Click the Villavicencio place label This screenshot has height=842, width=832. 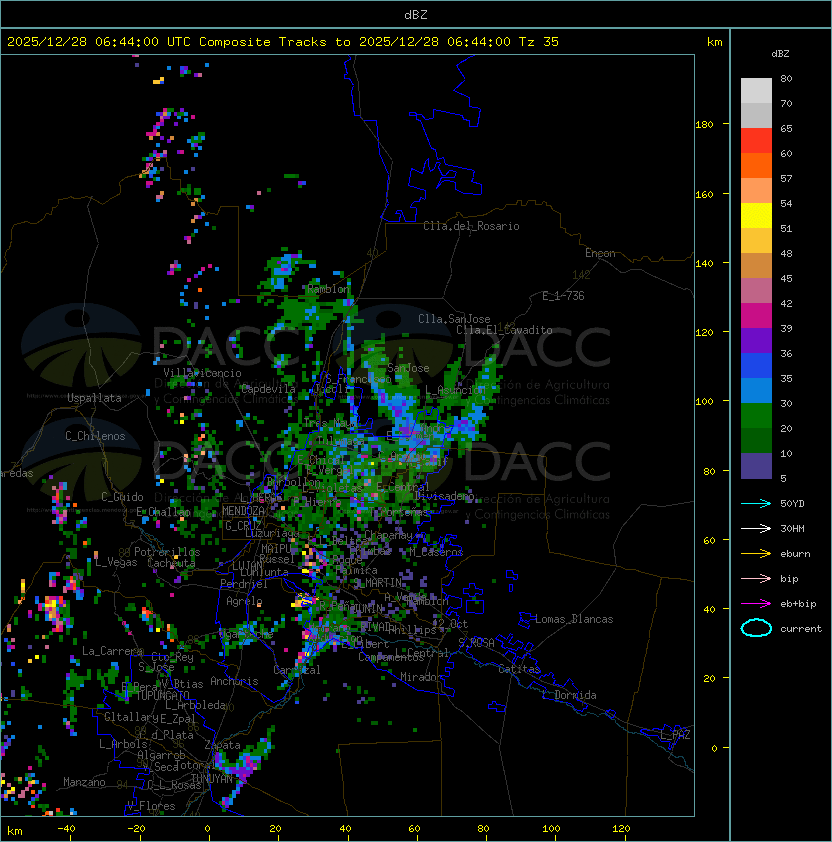tap(202, 373)
